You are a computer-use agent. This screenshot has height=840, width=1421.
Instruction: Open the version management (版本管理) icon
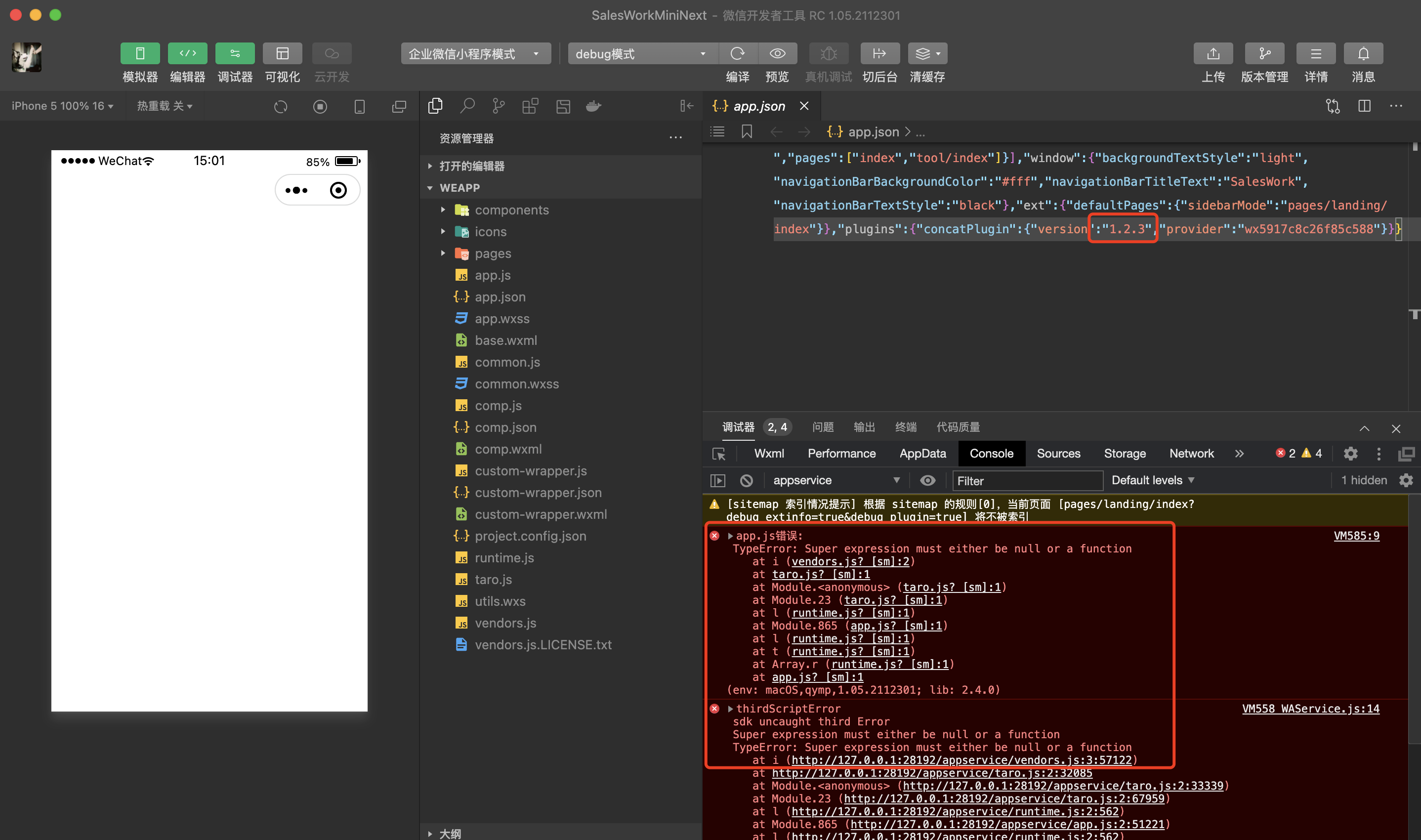click(x=1264, y=54)
